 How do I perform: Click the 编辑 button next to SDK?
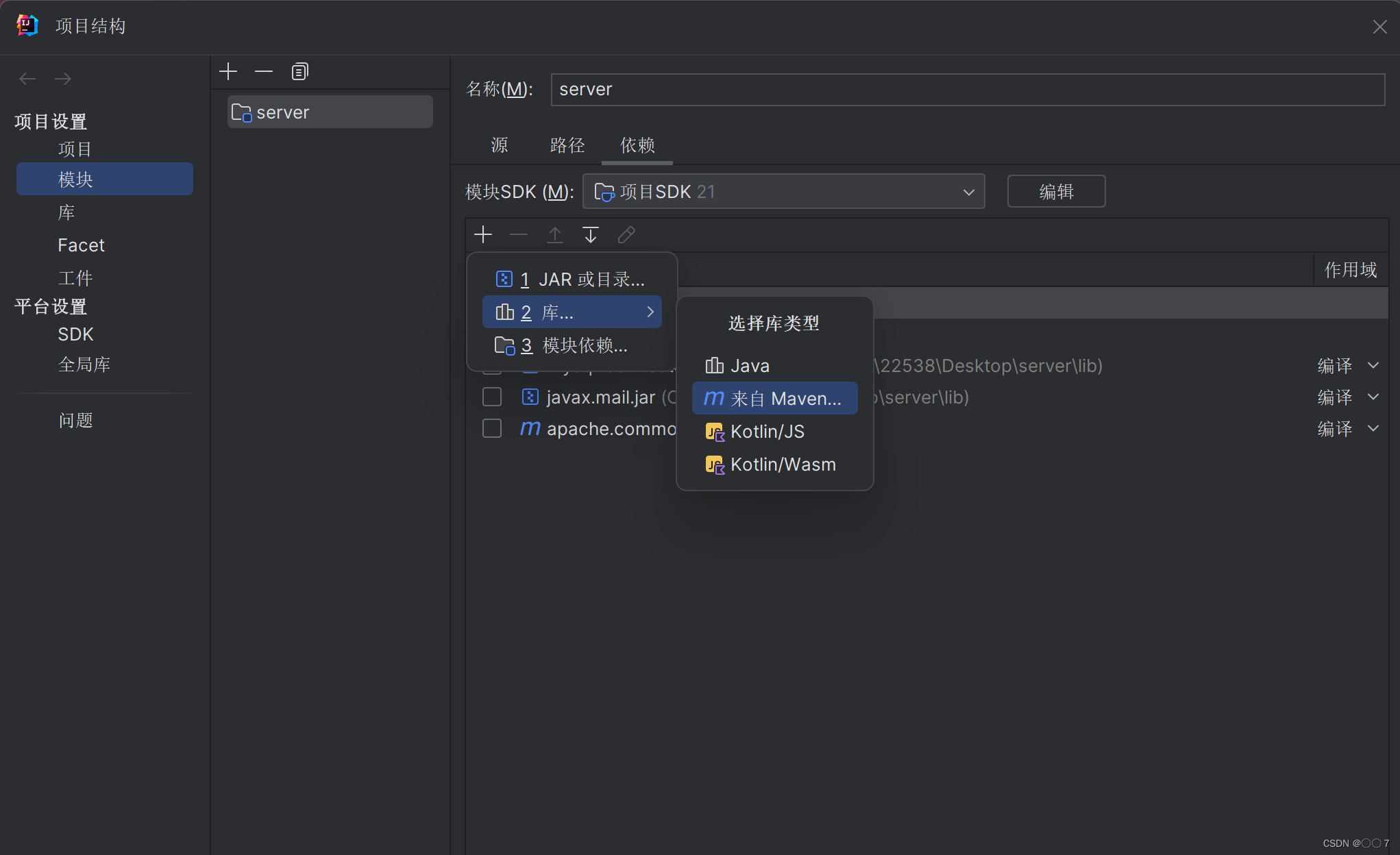click(1056, 192)
